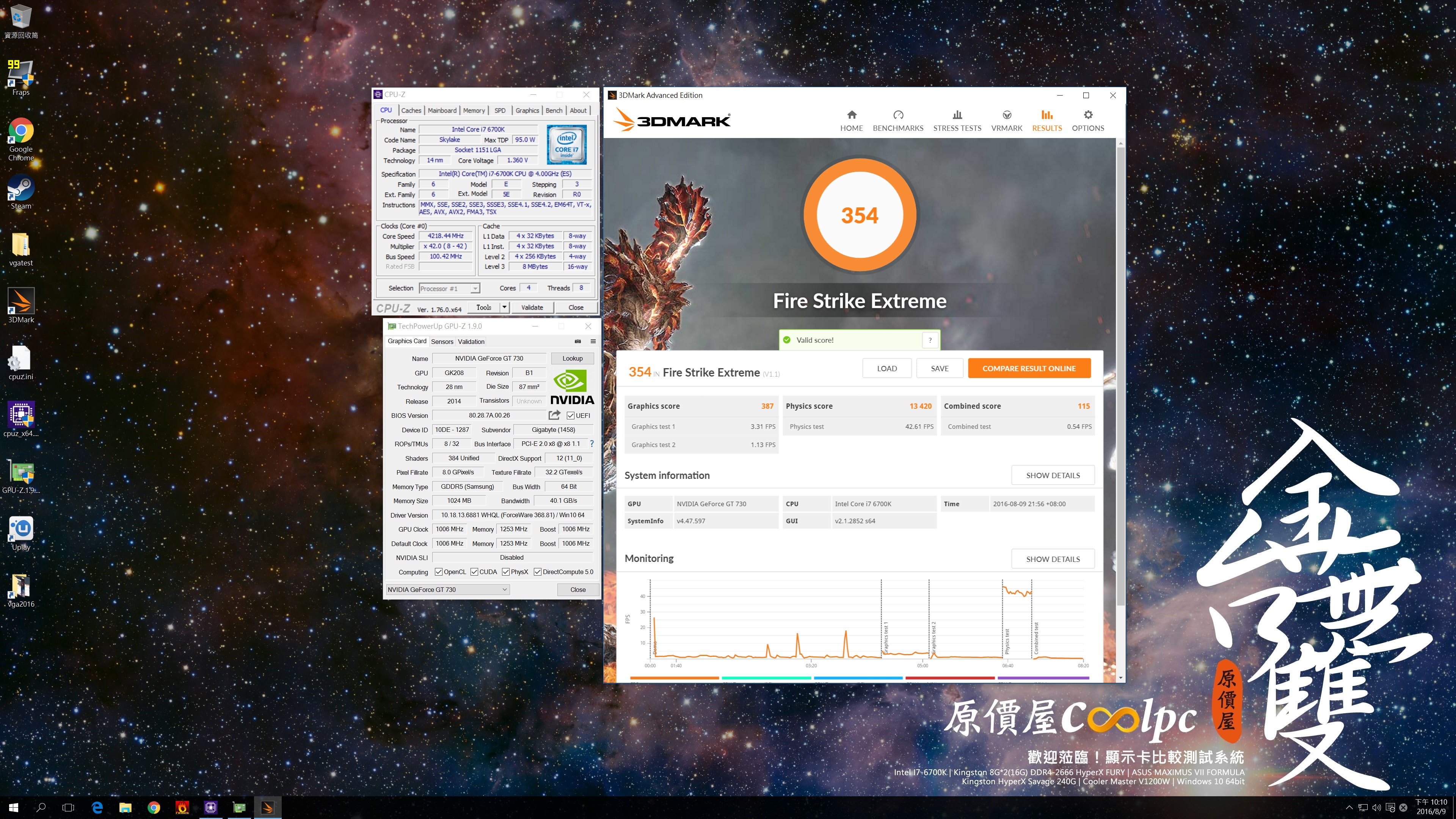The image size is (1456, 819).
Task: Click Validate button in CPU-Z
Action: coord(532,308)
